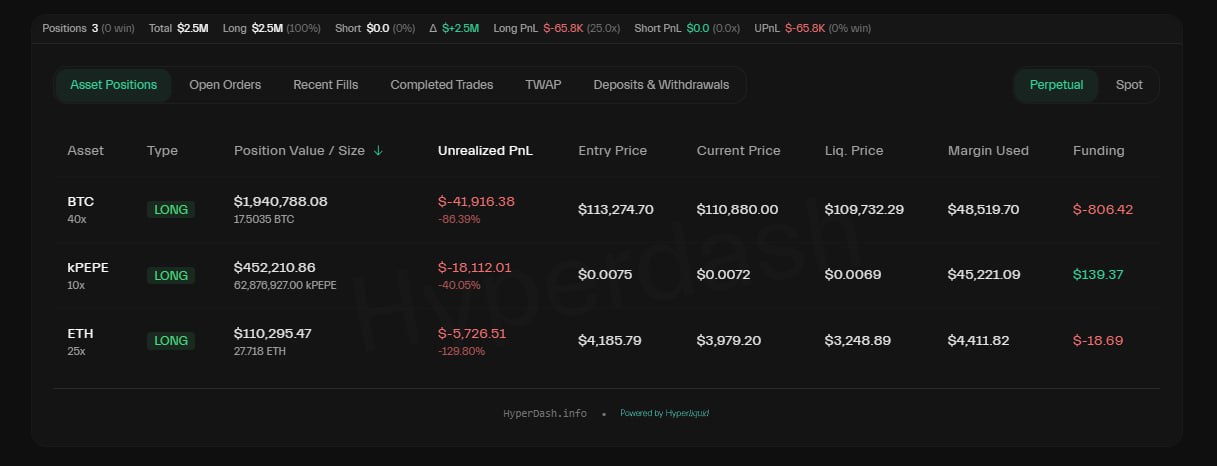Screen dimensions: 1217x466
Task: Click the Liq. Price column header
Action: coord(853,151)
